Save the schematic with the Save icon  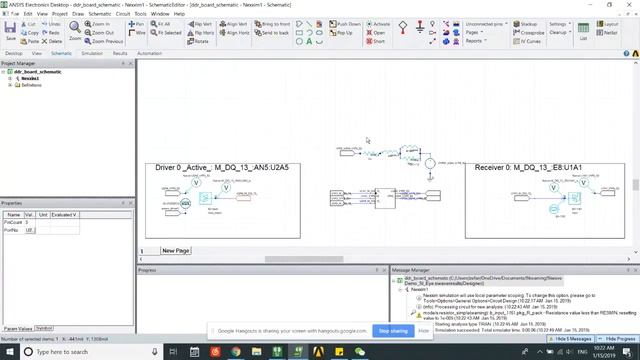click(x=10, y=31)
